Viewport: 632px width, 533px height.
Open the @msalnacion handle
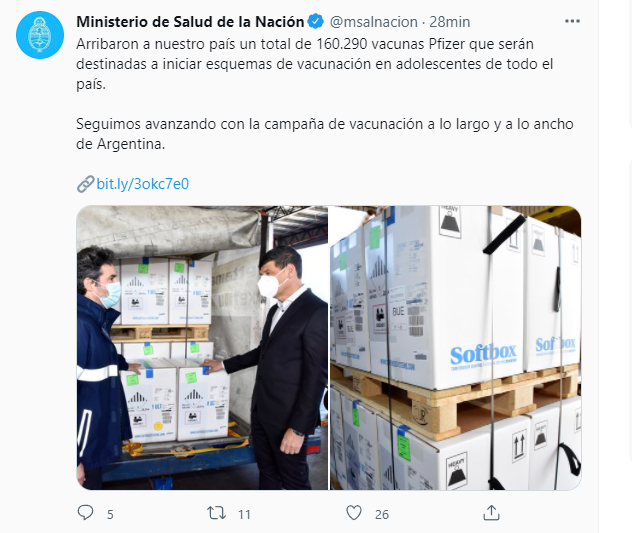[x=374, y=22]
